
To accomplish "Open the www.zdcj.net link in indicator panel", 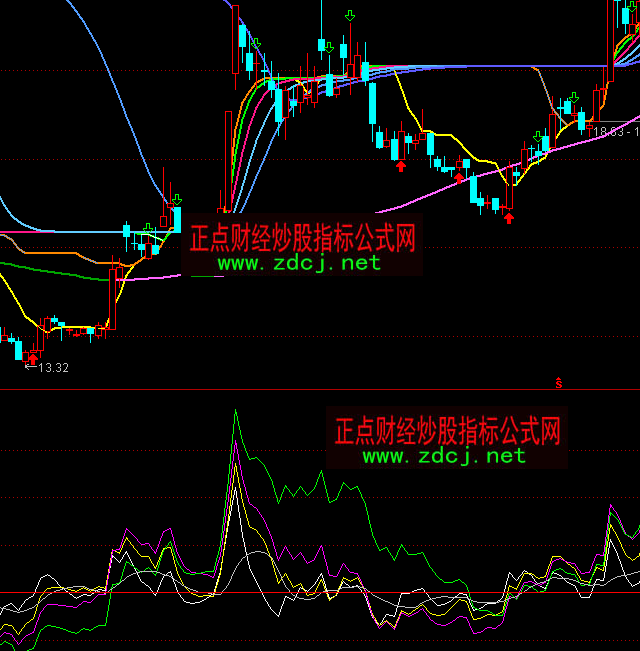I will click(443, 456).
